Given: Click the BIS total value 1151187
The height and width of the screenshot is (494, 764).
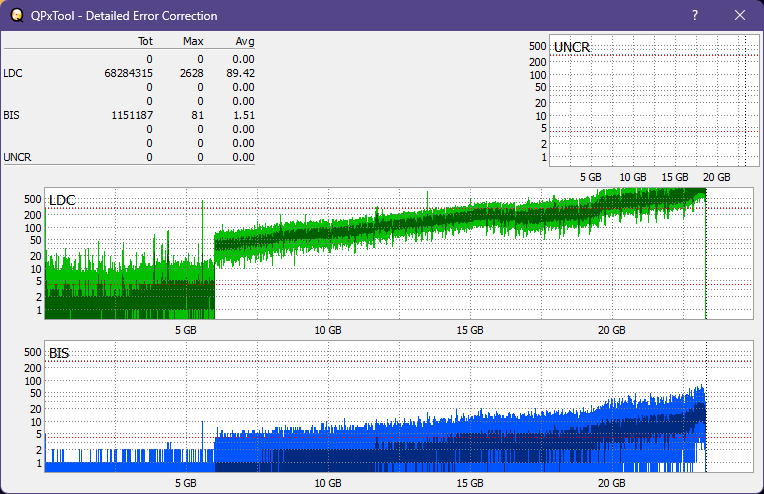Looking at the screenshot, I should click(131, 115).
